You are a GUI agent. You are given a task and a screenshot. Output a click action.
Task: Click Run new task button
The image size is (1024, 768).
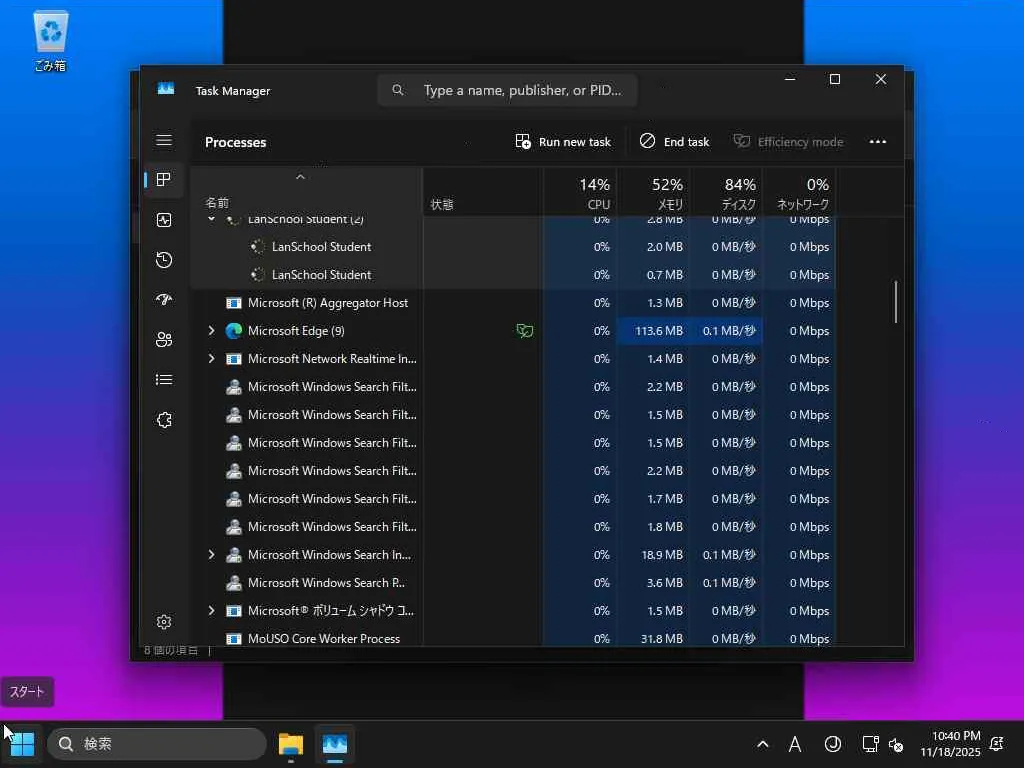(x=563, y=142)
